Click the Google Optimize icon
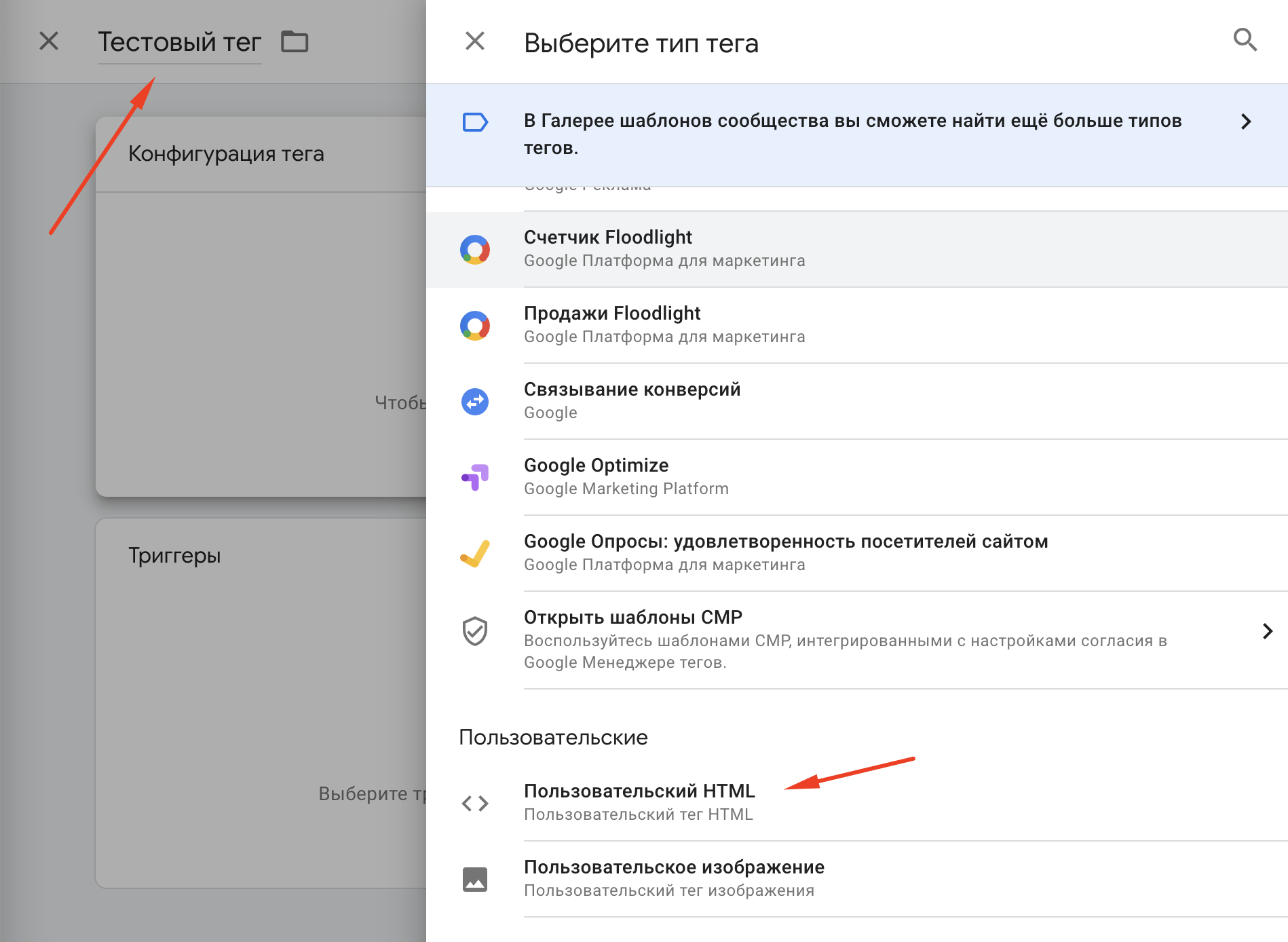1288x942 pixels. point(475,478)
